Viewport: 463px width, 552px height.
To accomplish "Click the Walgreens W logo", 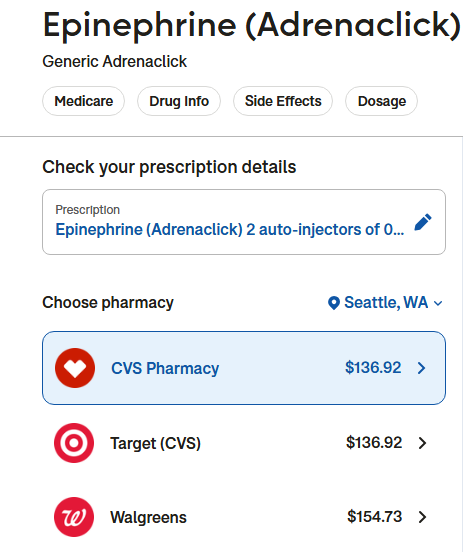I will click(74, 517).
